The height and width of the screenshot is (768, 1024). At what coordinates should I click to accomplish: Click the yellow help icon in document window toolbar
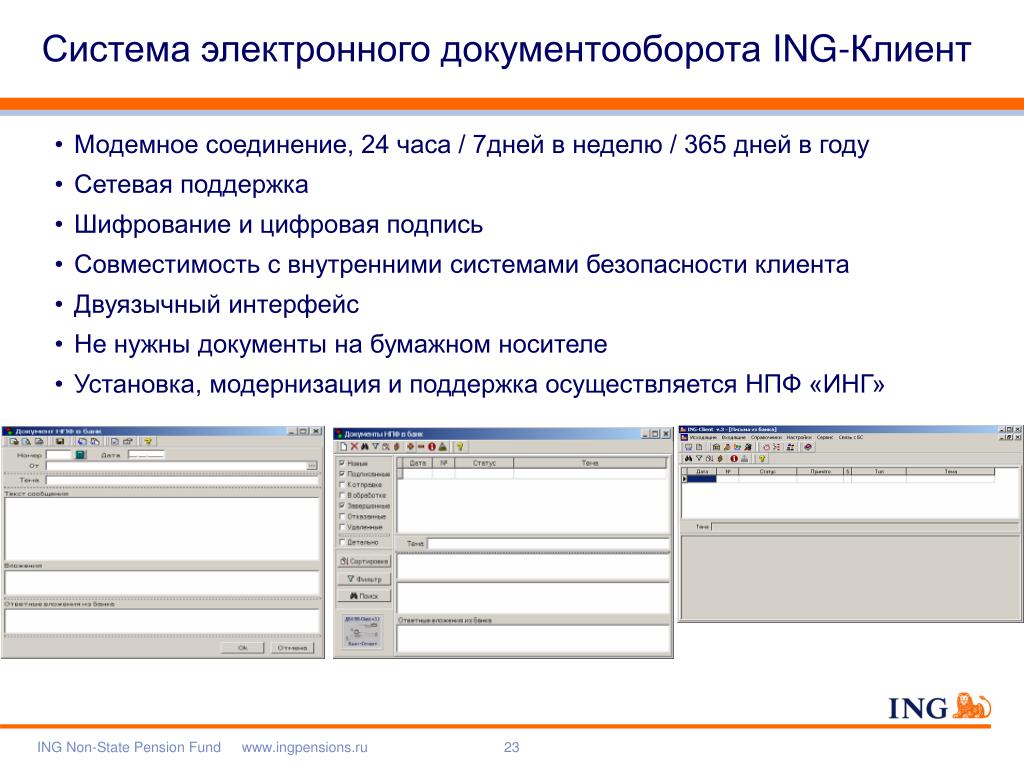[148, 441]
